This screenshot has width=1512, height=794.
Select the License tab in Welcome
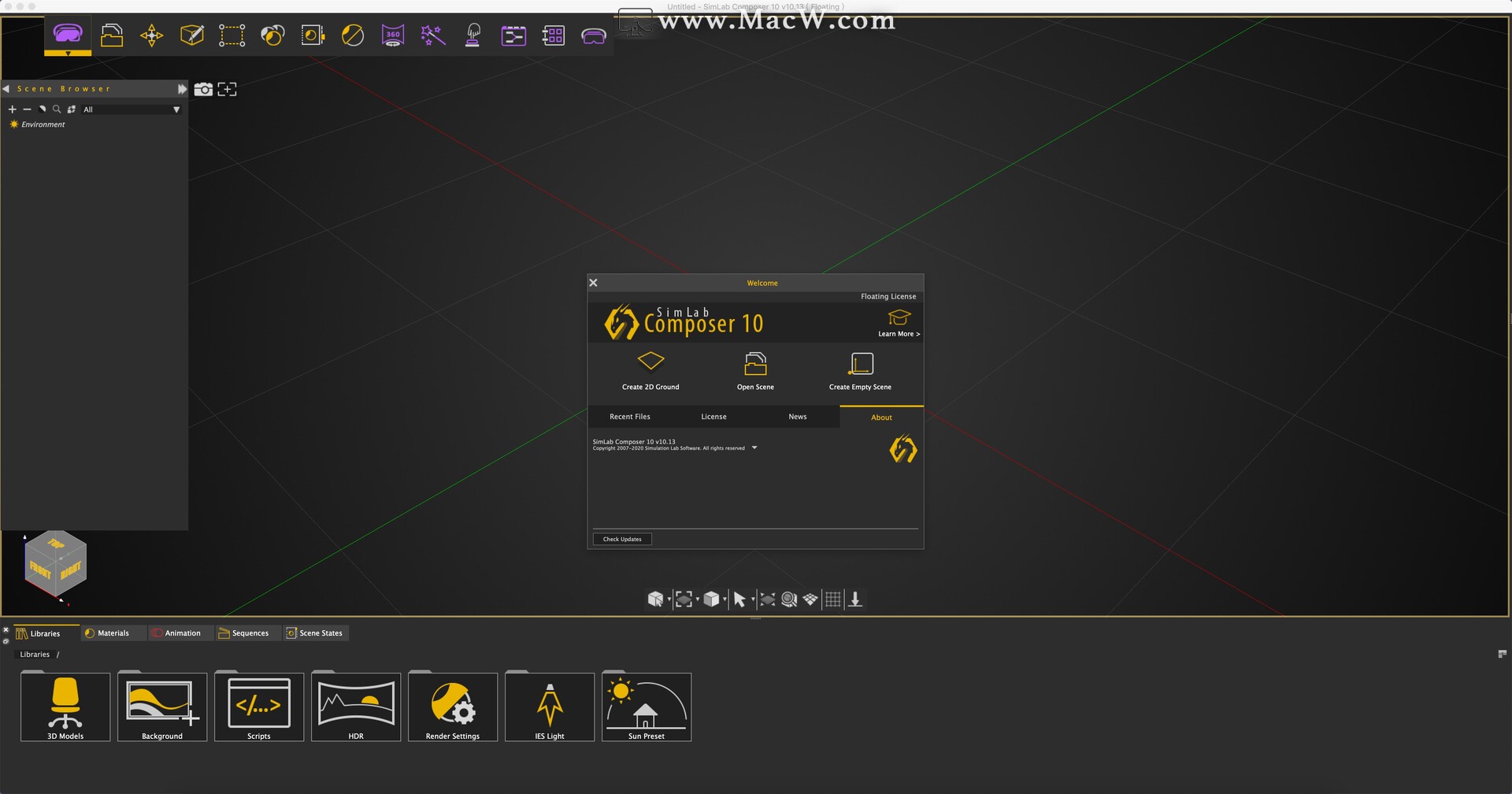[714, 417]
